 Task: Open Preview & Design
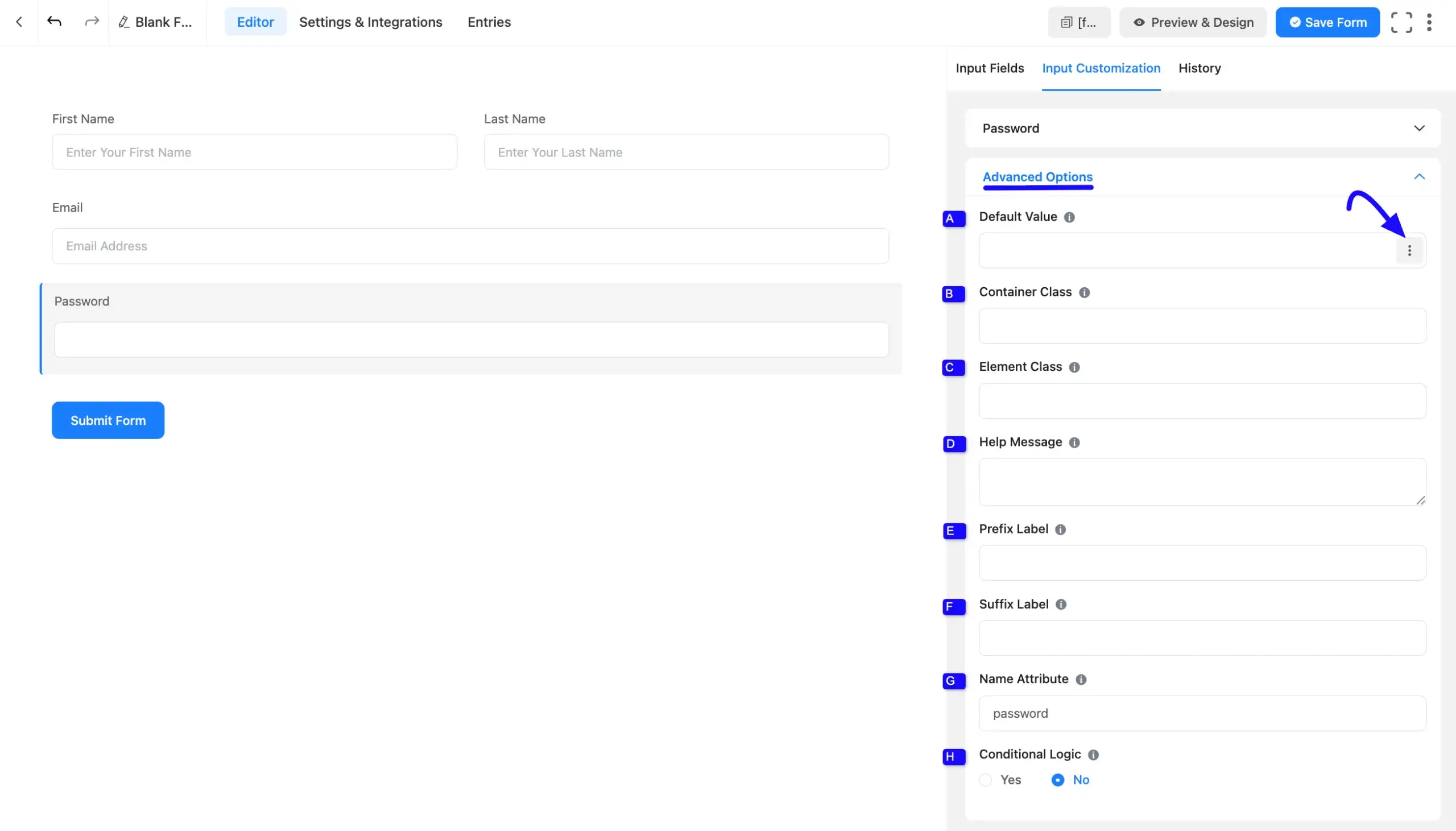1193,22
